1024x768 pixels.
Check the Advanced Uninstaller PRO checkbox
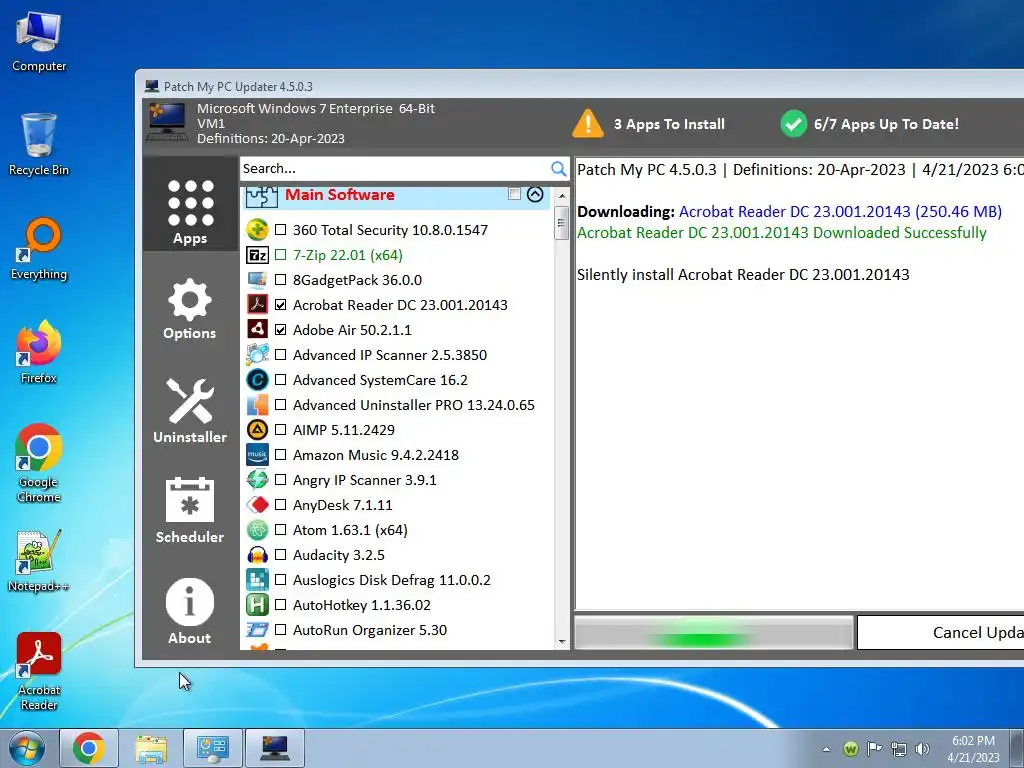pyautogui.click(x=281, y=405)
